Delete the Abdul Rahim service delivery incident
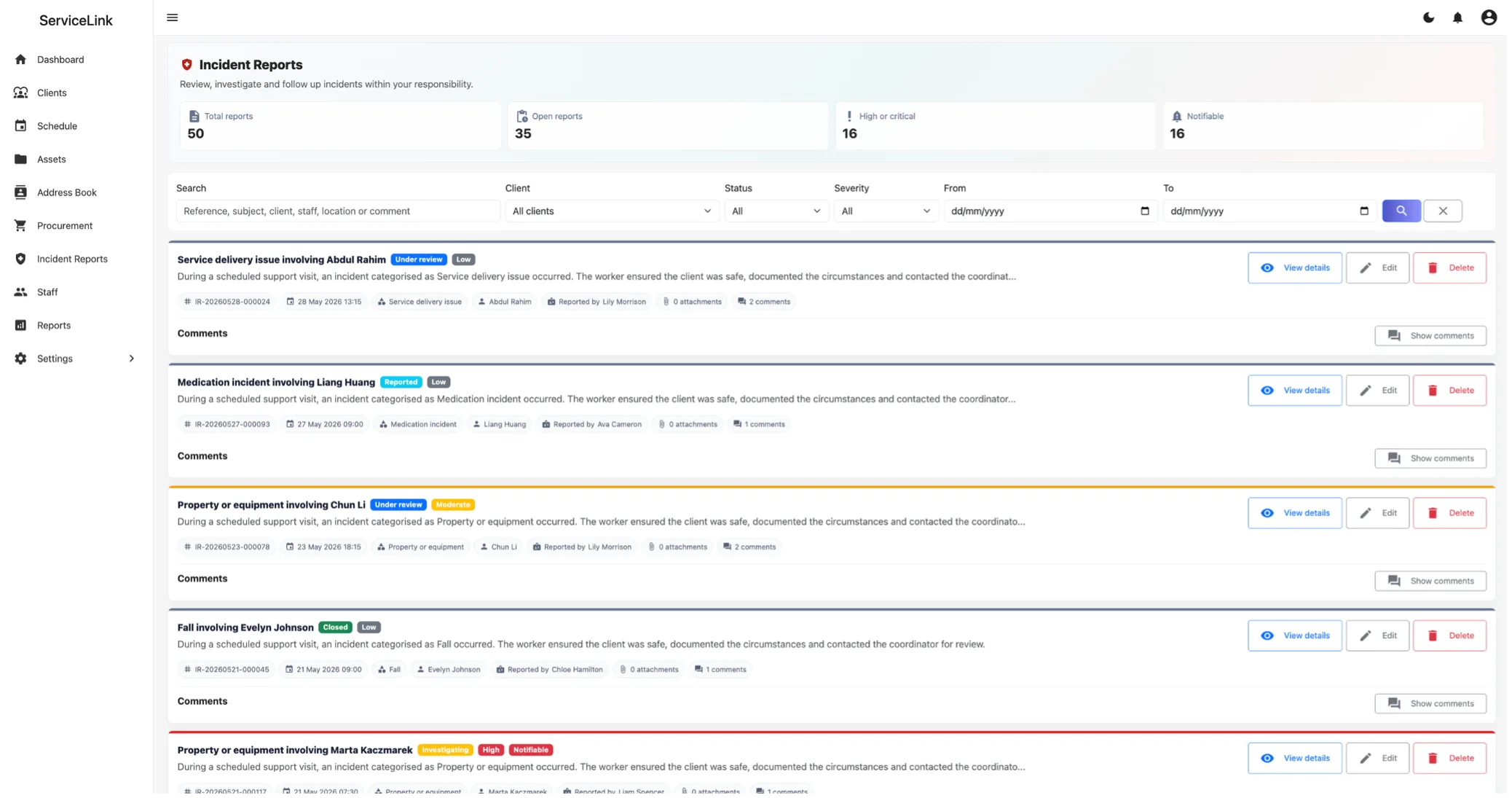The height and width of the screenshot is (798, 1512). [x=1449, y=267]
